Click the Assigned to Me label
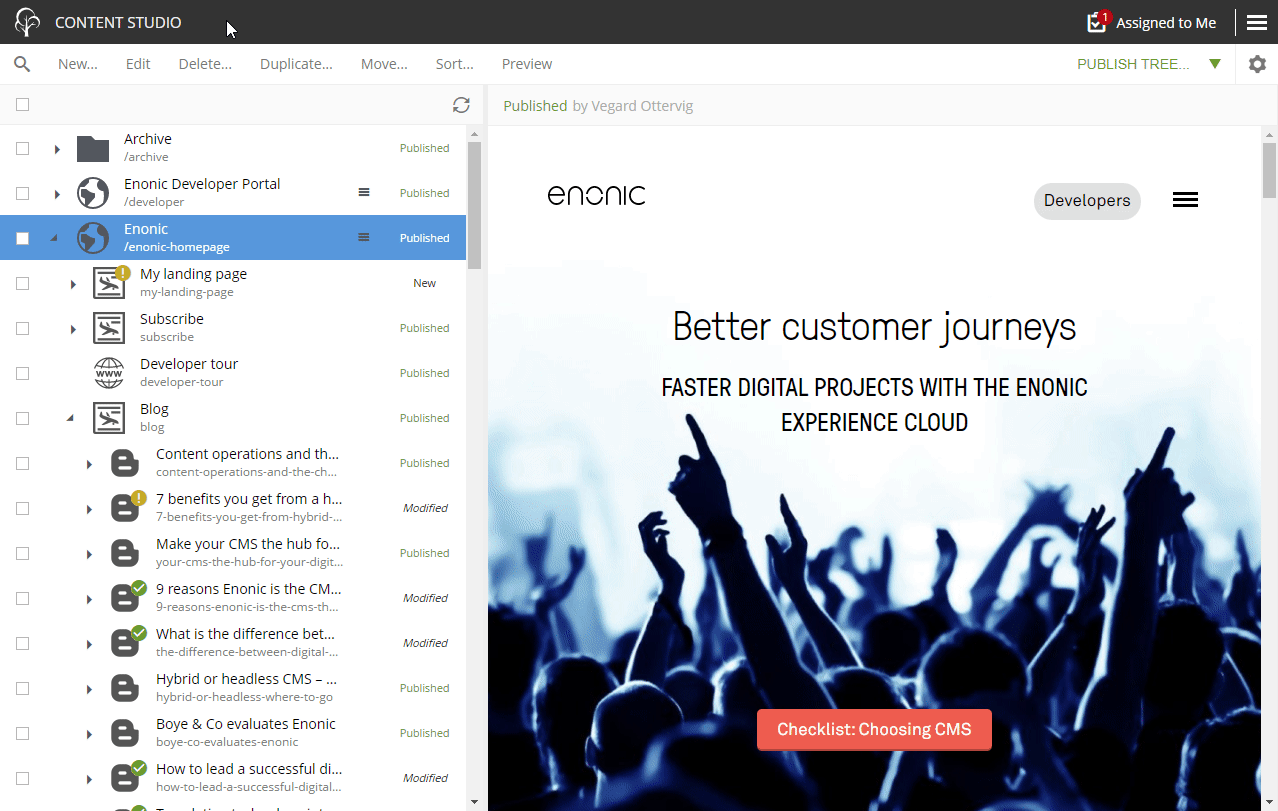1278x811 pixels. click(1166, 23)
